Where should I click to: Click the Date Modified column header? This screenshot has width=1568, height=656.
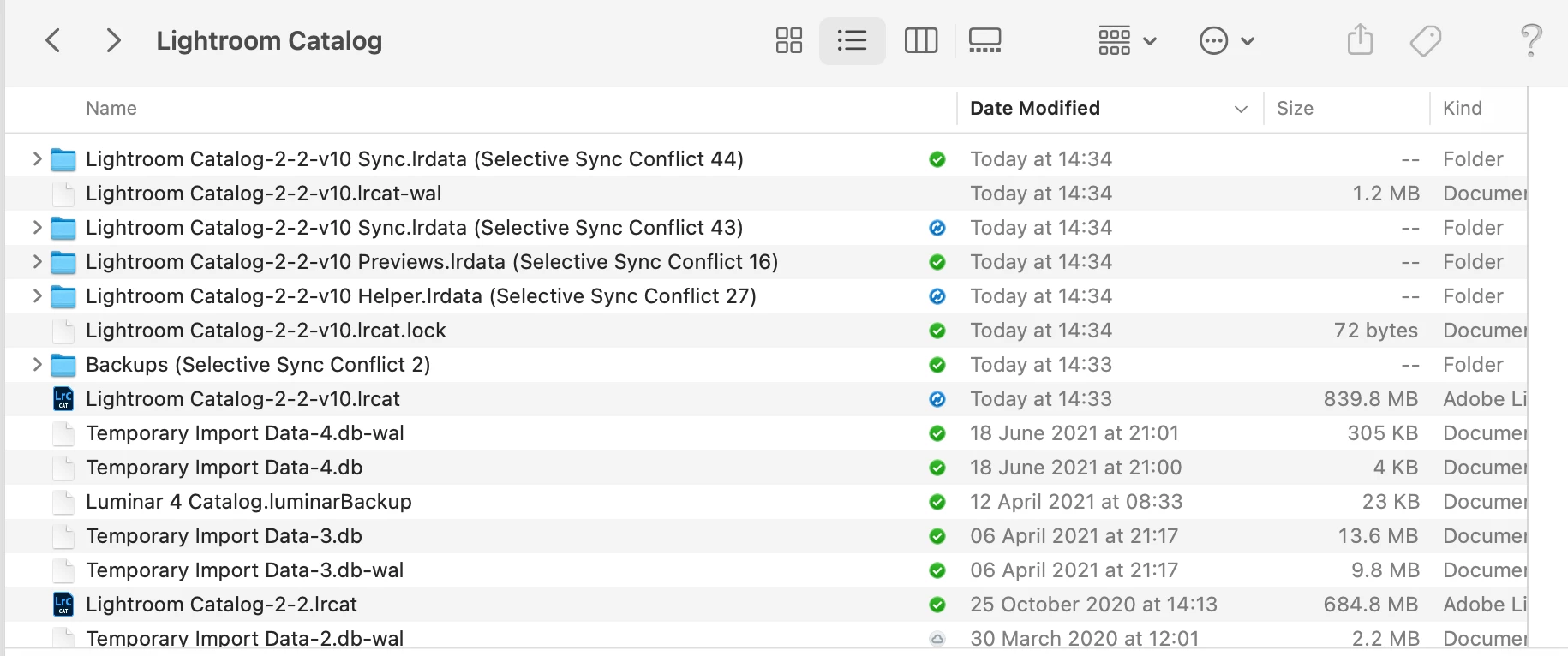pyautogui.click(x=1035, y=109)
